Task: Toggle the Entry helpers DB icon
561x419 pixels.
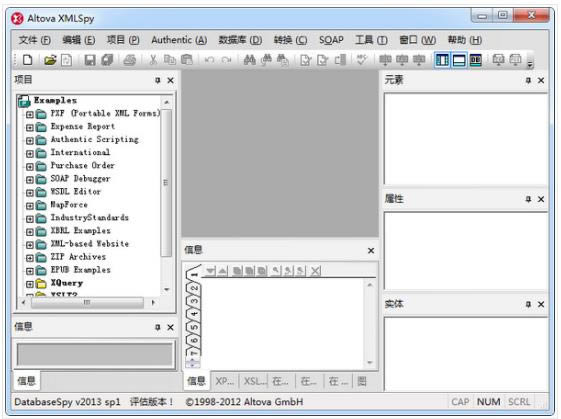Action: 475,60
